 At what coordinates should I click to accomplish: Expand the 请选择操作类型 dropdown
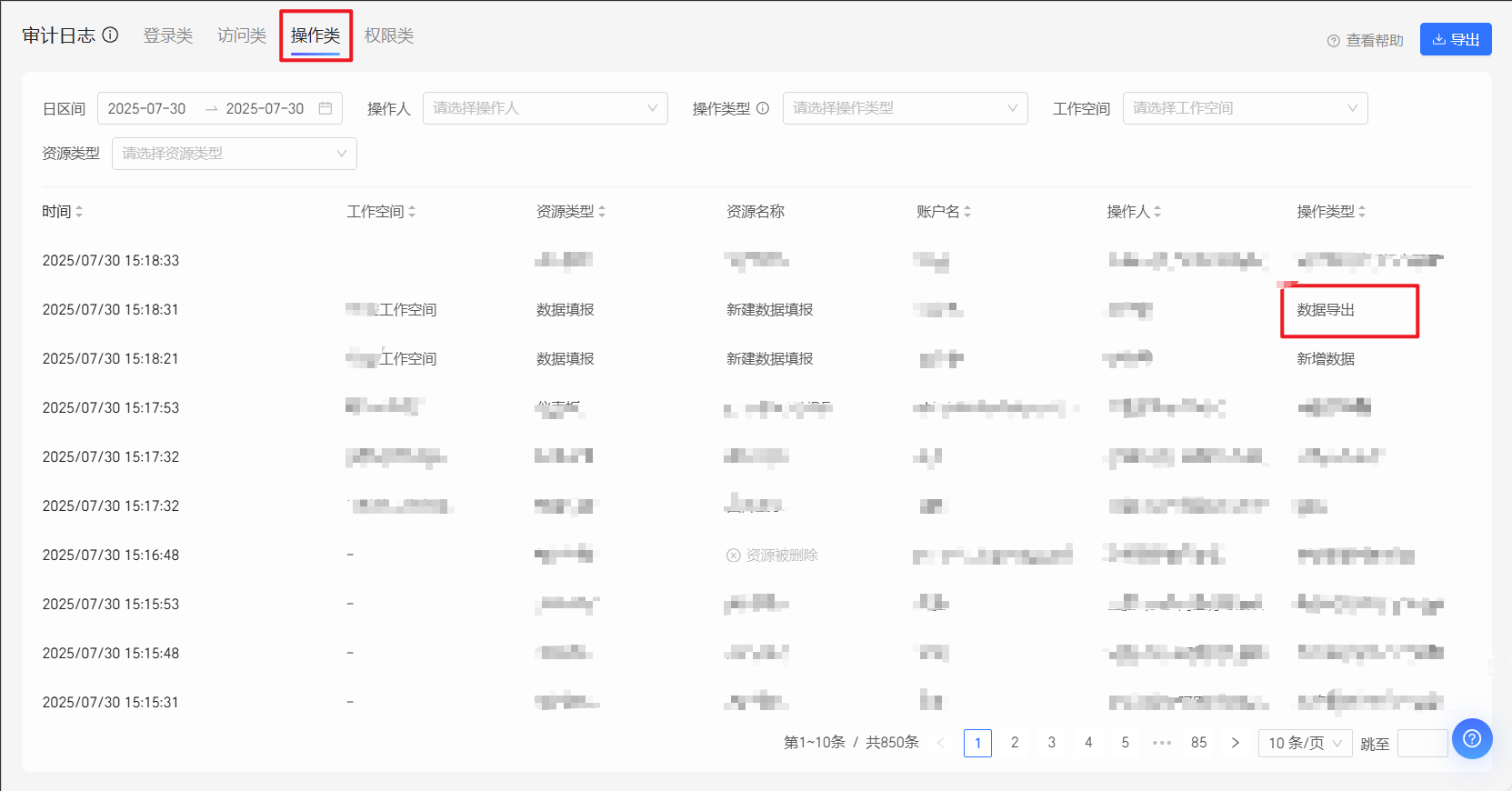point(905,108)
